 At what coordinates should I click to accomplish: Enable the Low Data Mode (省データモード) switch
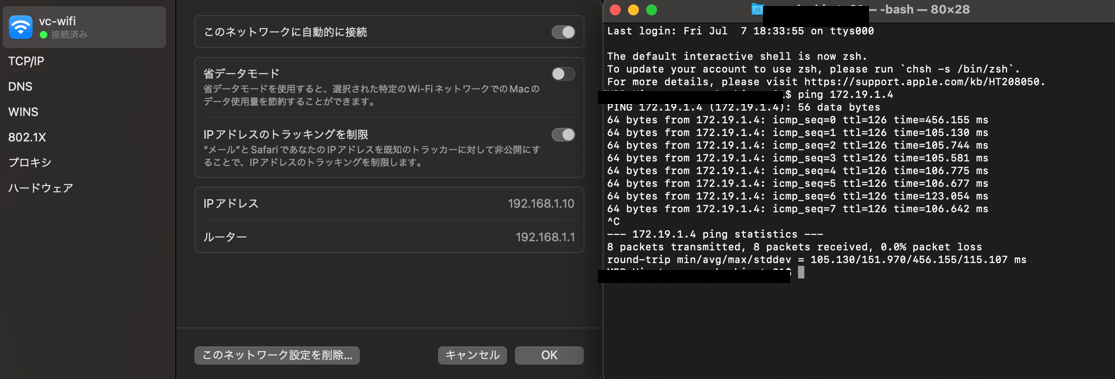563,74
